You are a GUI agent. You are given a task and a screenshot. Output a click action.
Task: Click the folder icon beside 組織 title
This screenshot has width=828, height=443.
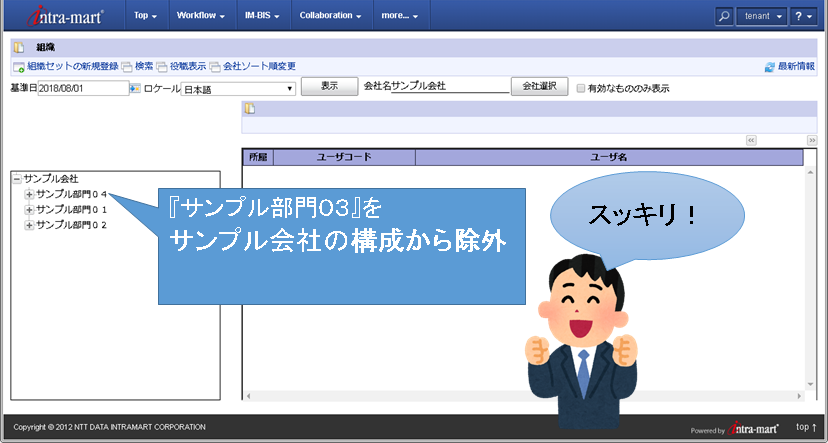point(19,48)
